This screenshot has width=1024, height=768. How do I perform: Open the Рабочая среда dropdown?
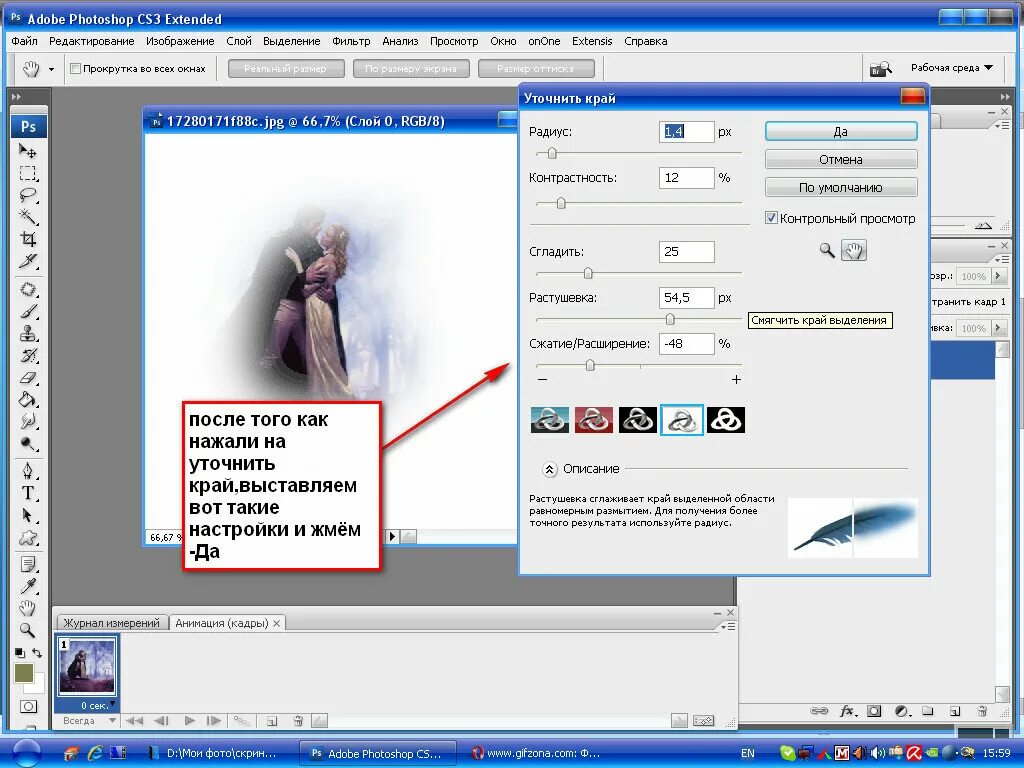point(952,68)
